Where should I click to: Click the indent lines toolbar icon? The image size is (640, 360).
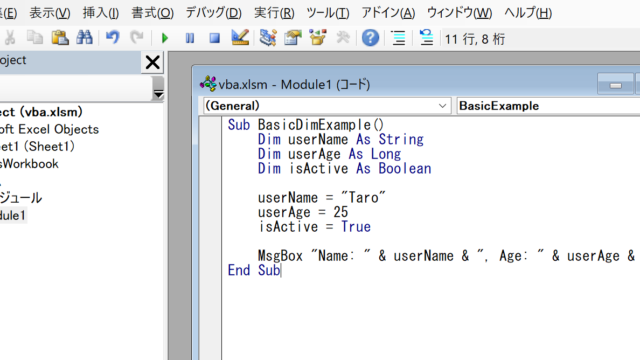tap(398, 38)
